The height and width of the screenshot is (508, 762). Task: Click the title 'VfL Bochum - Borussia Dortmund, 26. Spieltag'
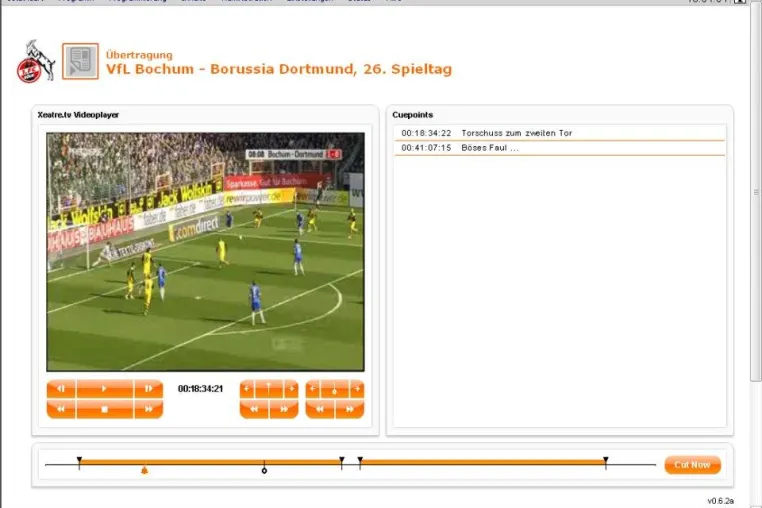(x=279, y=69)
